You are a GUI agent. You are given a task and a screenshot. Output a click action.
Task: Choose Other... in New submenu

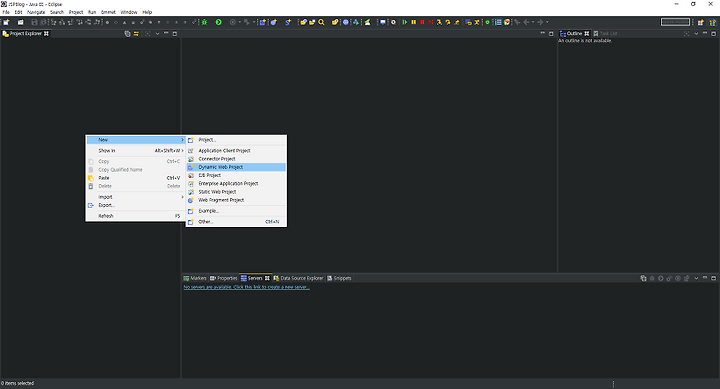236,222
